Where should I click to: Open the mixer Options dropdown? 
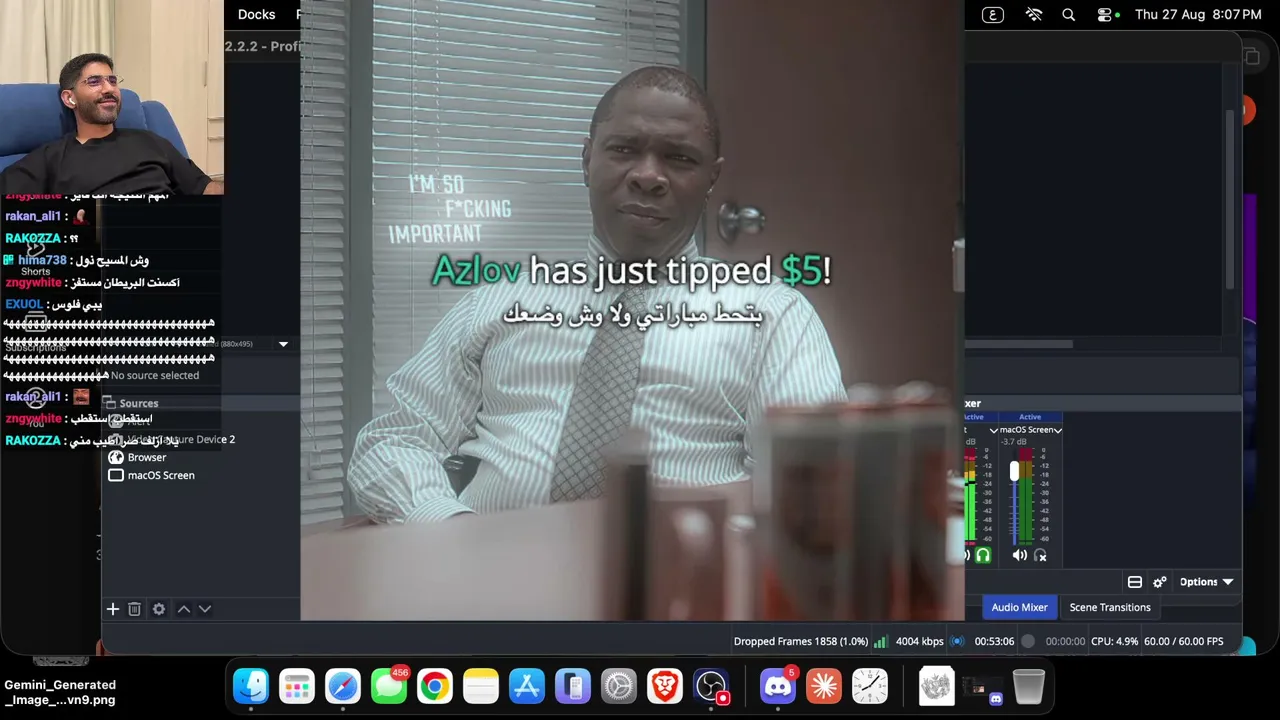coord(1206,582)
